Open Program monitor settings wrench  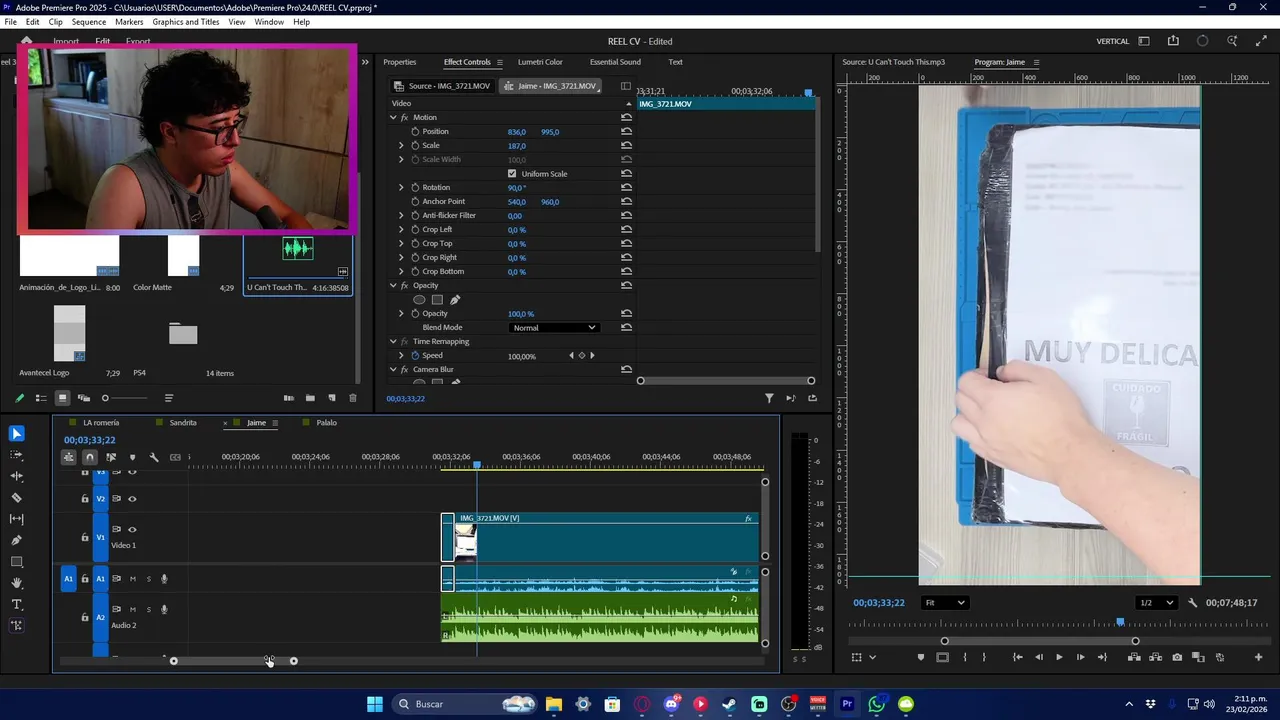pos(1192,603)
